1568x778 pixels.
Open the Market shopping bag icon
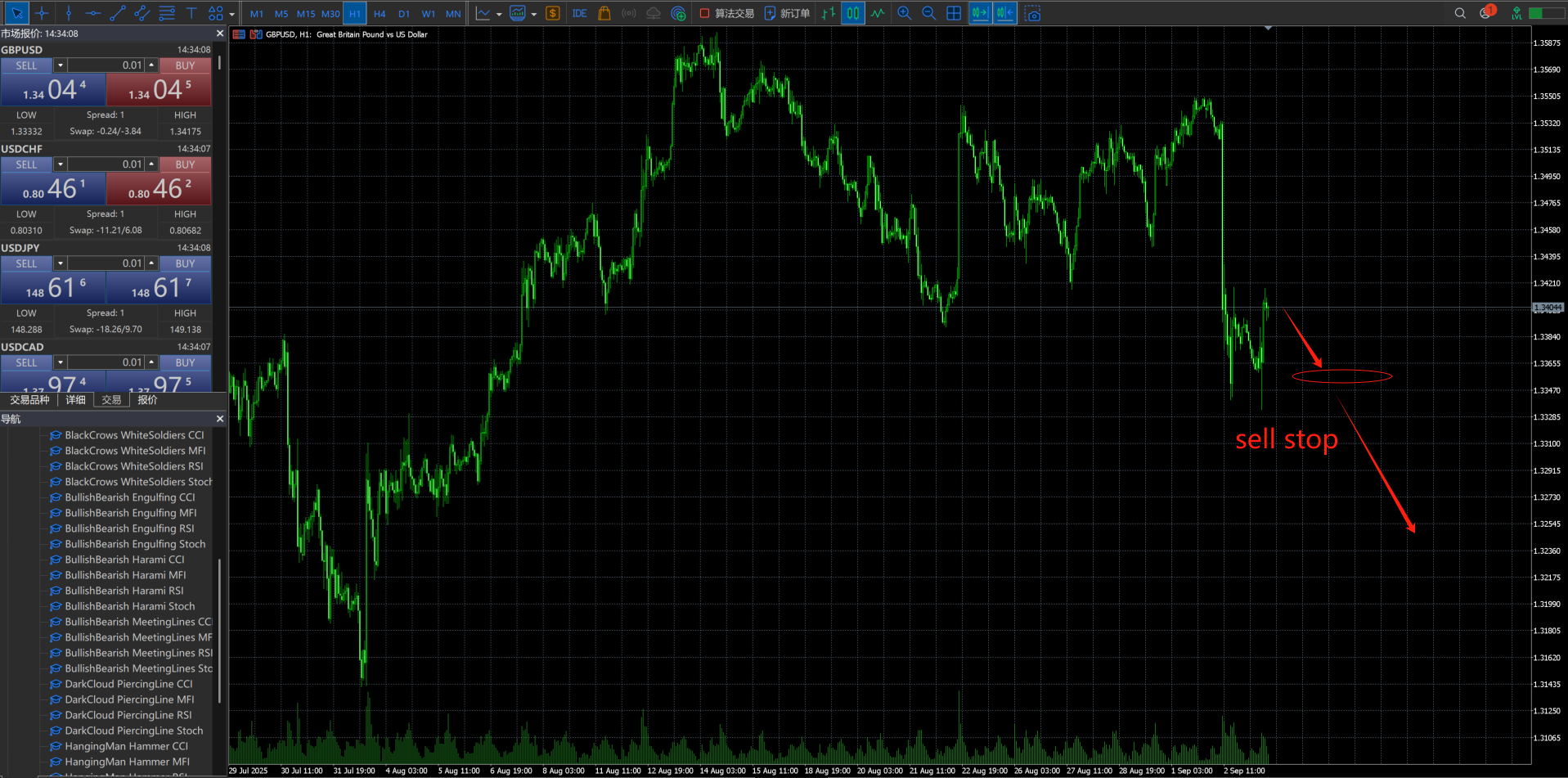click(604, 13)
